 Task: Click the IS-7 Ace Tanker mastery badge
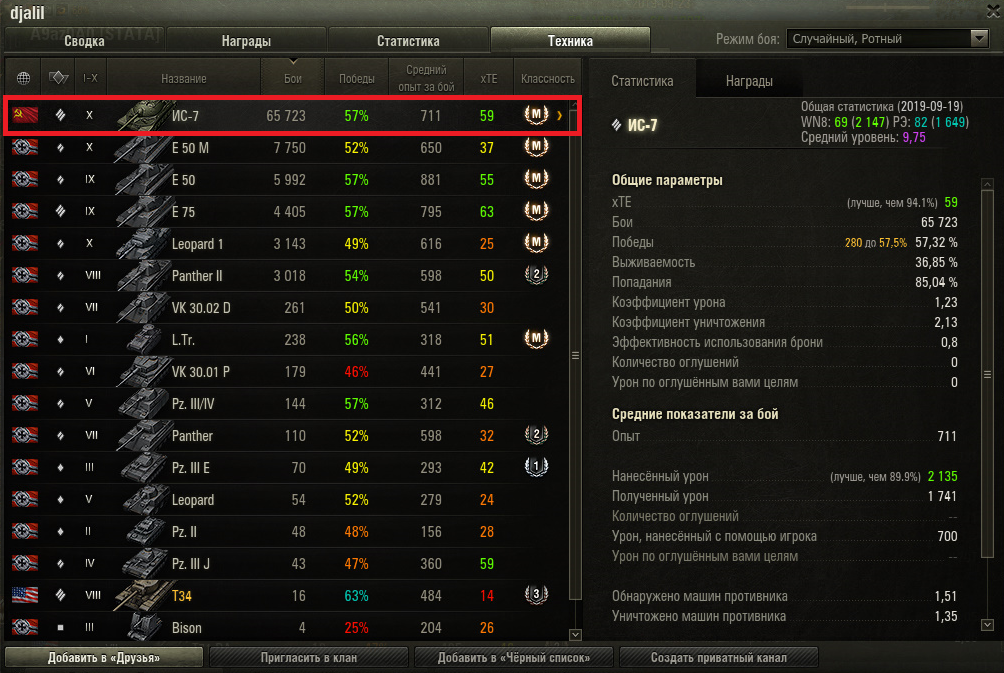coord(536,115)
